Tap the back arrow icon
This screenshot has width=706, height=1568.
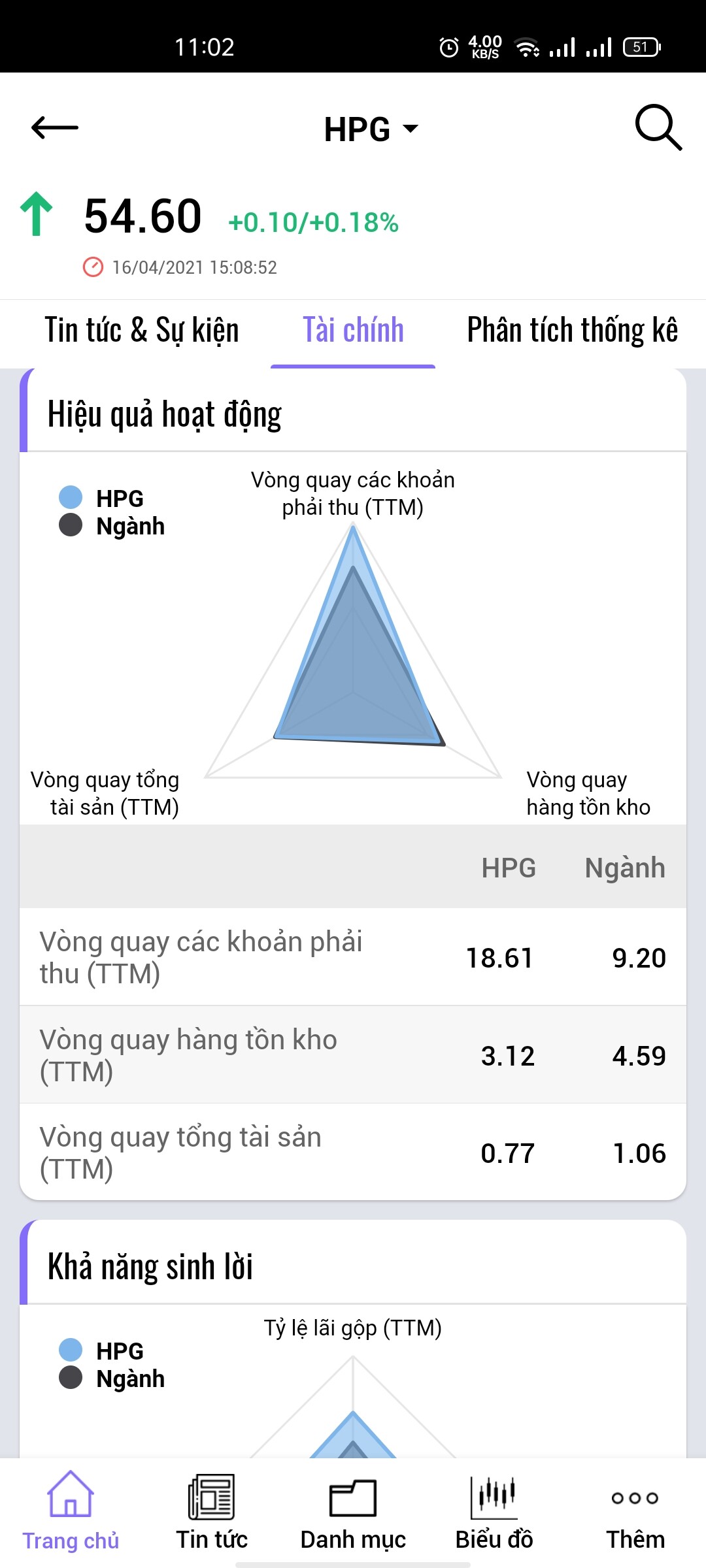55,127
